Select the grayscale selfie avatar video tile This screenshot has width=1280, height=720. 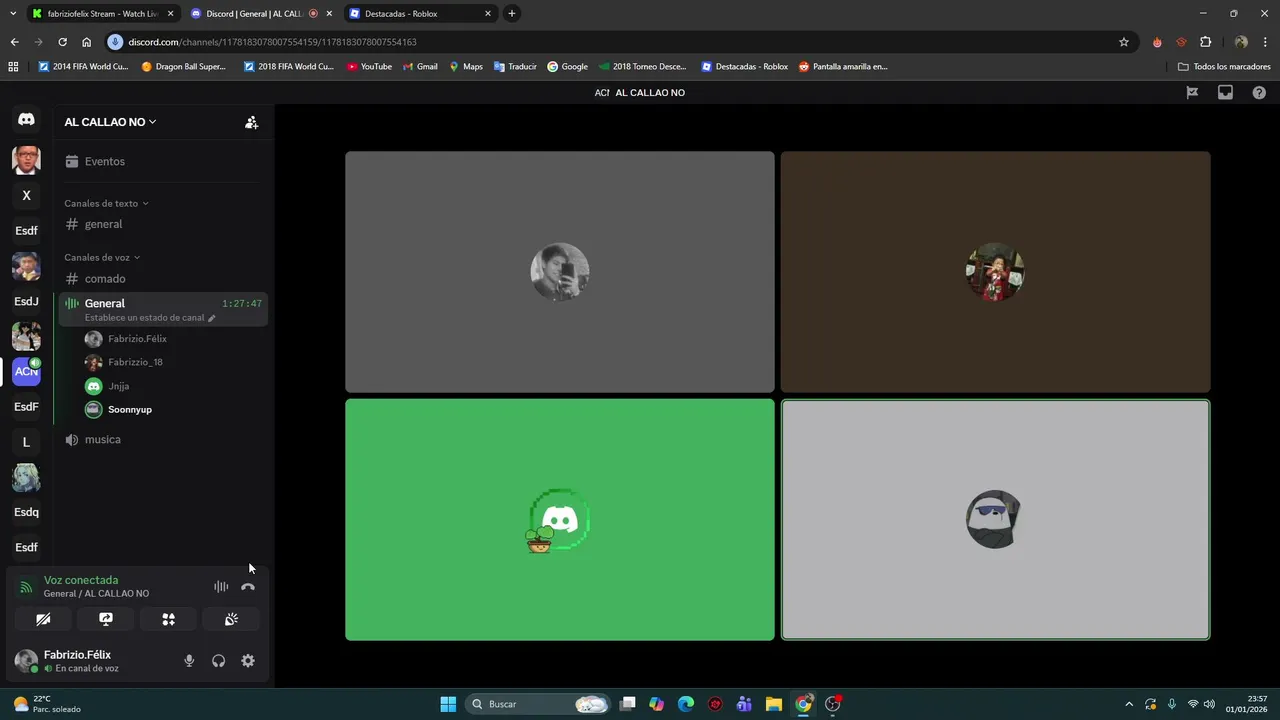(x=560, y=272)
